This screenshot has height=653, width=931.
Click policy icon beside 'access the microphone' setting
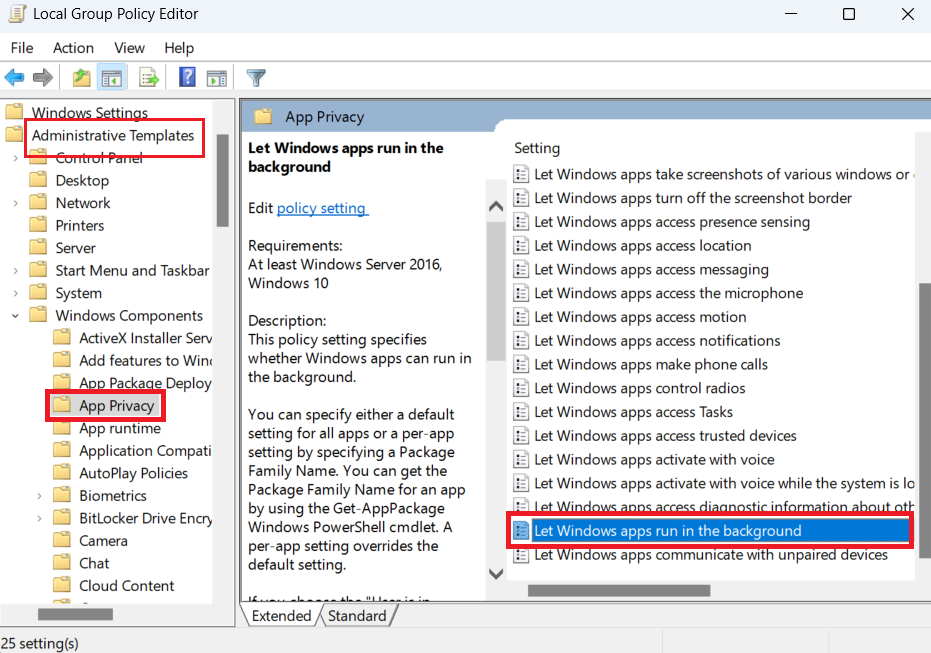pos(521,293)
